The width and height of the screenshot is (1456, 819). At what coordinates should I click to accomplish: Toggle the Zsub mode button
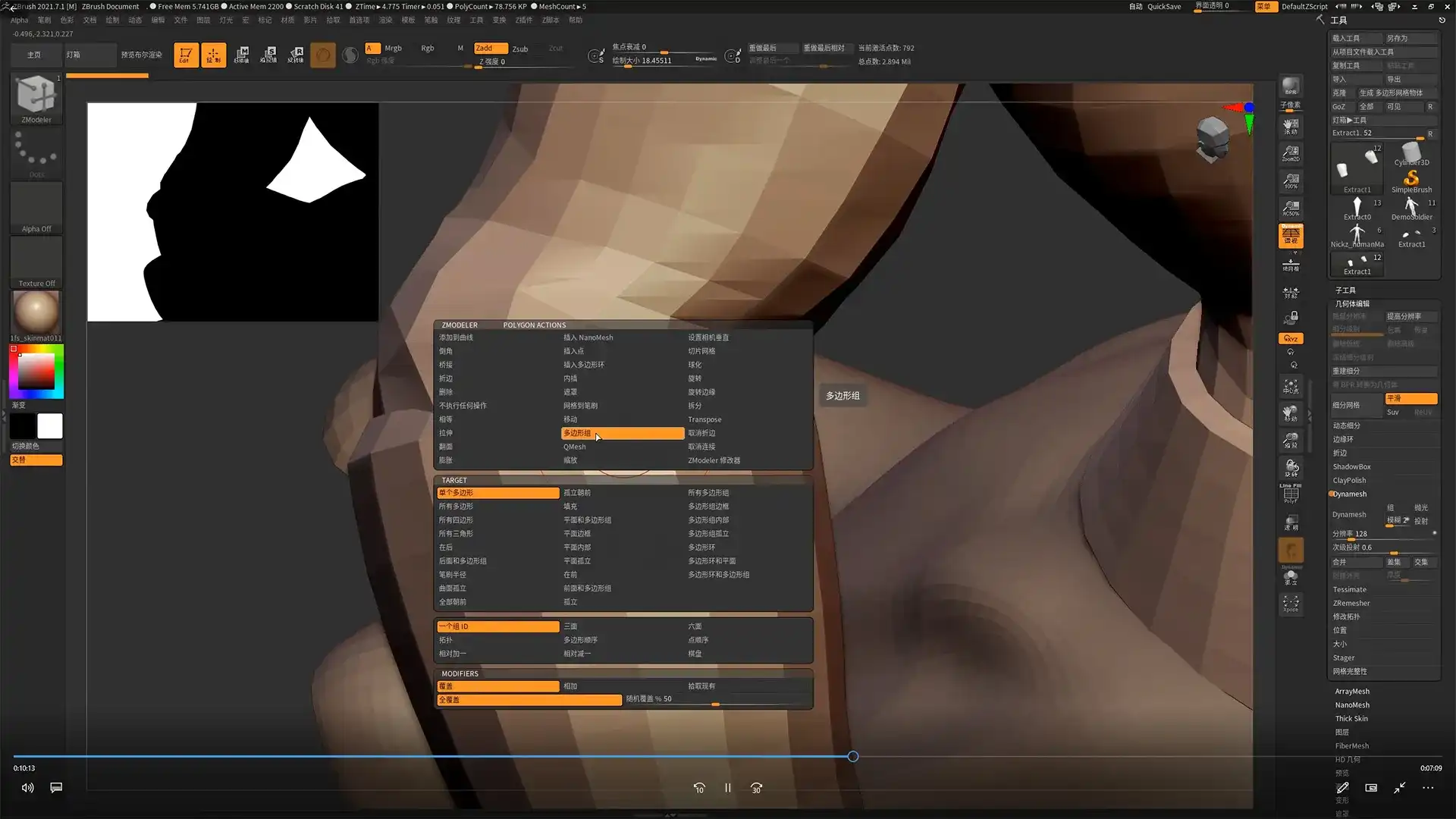(x=520, y=49)
